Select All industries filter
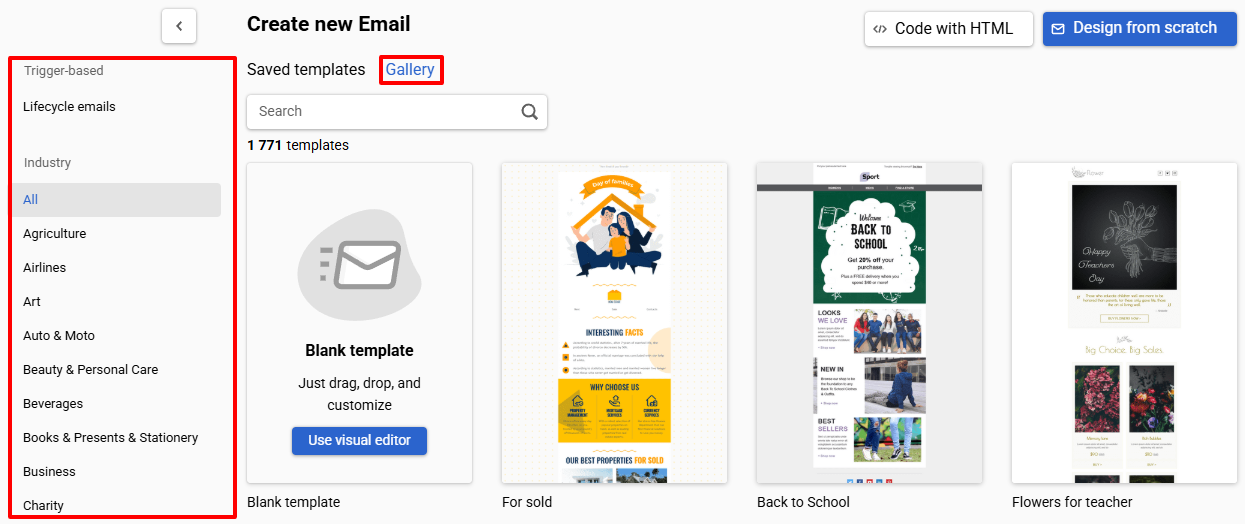Screen dimensions: 1245x524 pyautogui.click(x=116, y=200)
